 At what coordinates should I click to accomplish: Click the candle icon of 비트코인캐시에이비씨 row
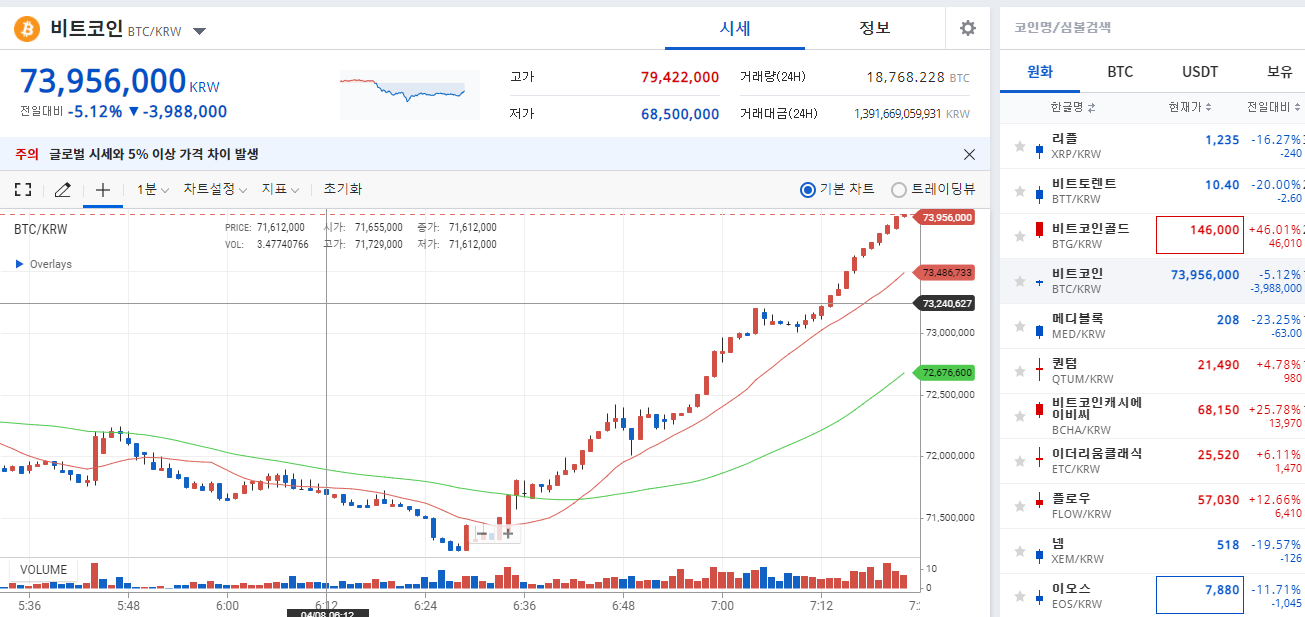1039,410
